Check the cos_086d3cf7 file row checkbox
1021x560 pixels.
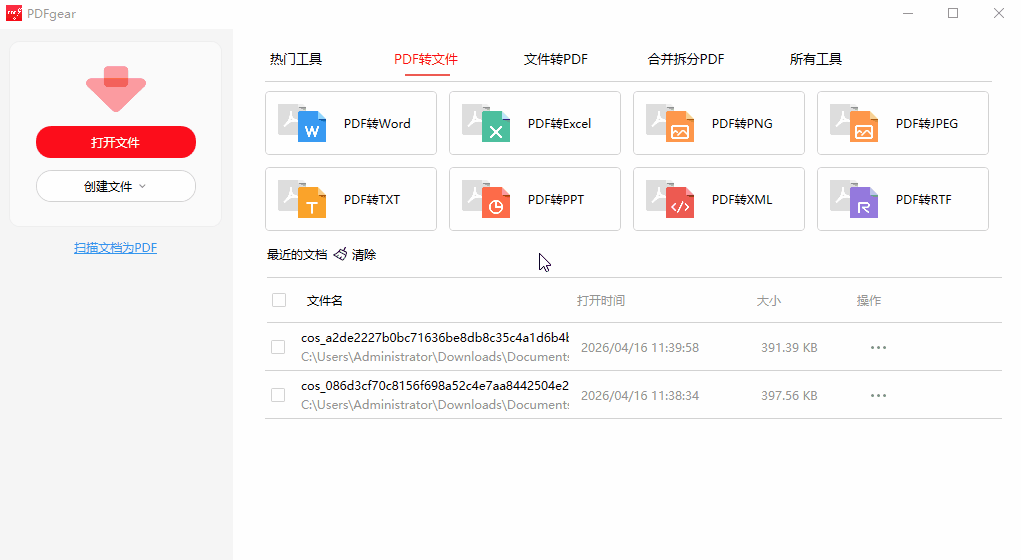pyautogui.click(x=278, y=395)
